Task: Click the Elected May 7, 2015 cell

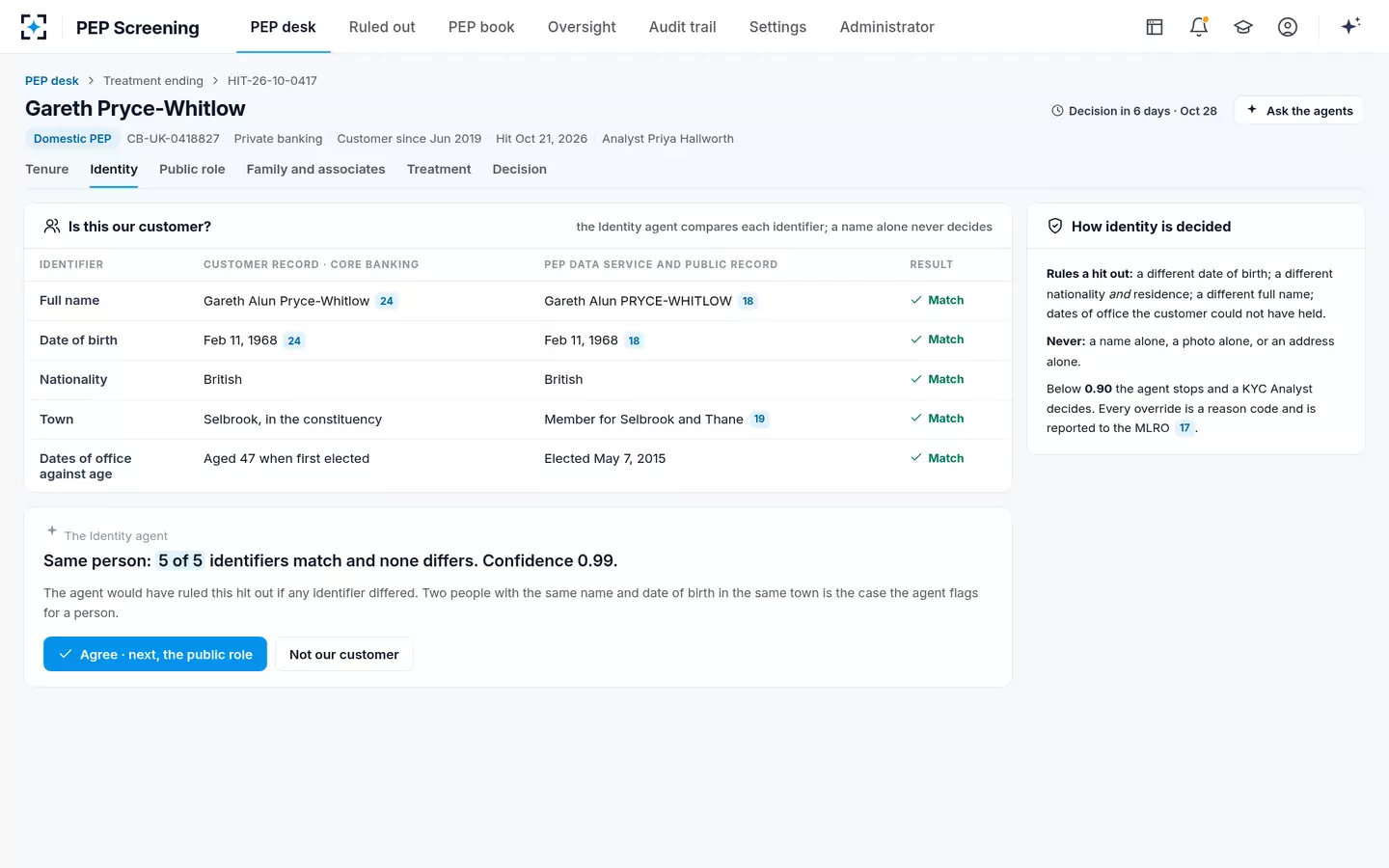Action: coord(605,459)
